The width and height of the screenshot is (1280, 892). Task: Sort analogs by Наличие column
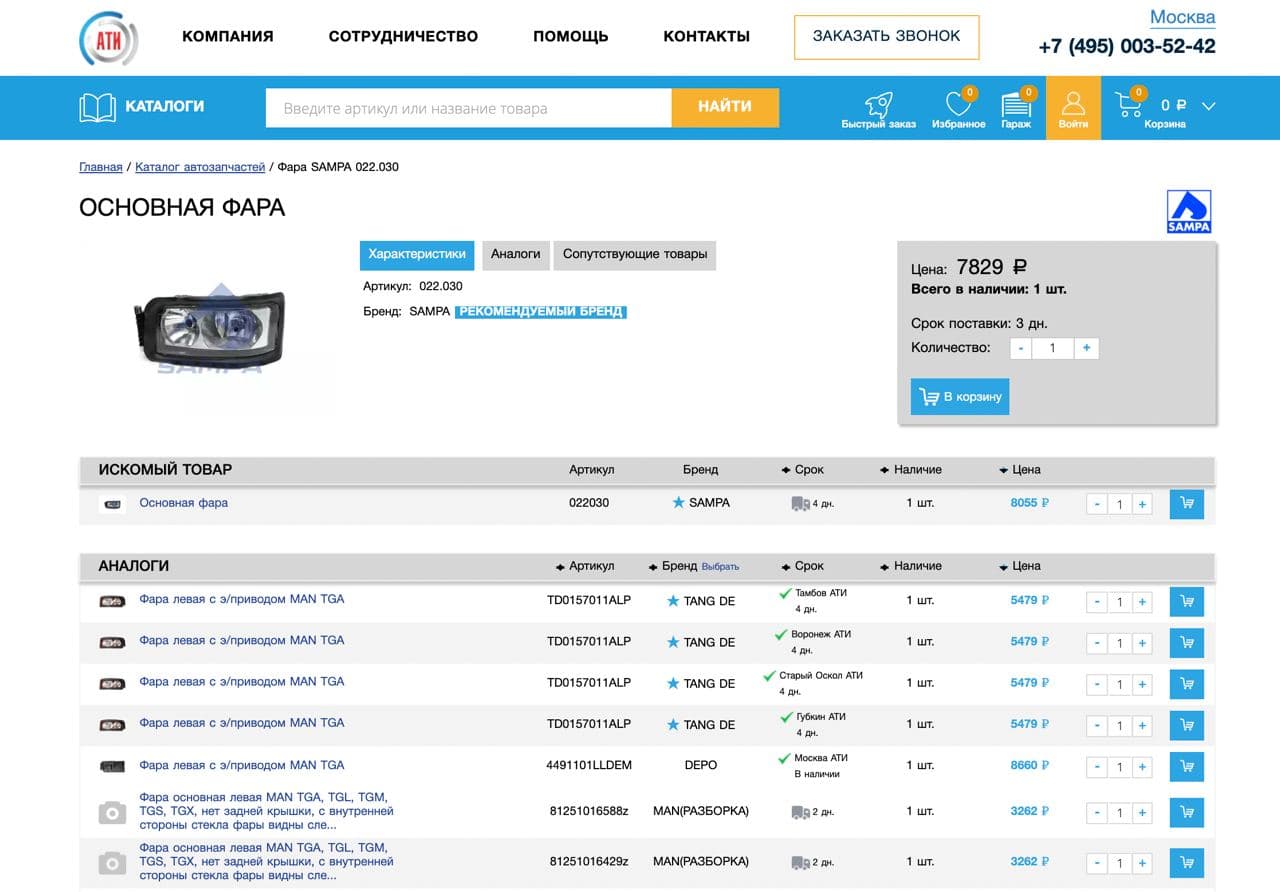pyautogui.click(x=910, y=566)
